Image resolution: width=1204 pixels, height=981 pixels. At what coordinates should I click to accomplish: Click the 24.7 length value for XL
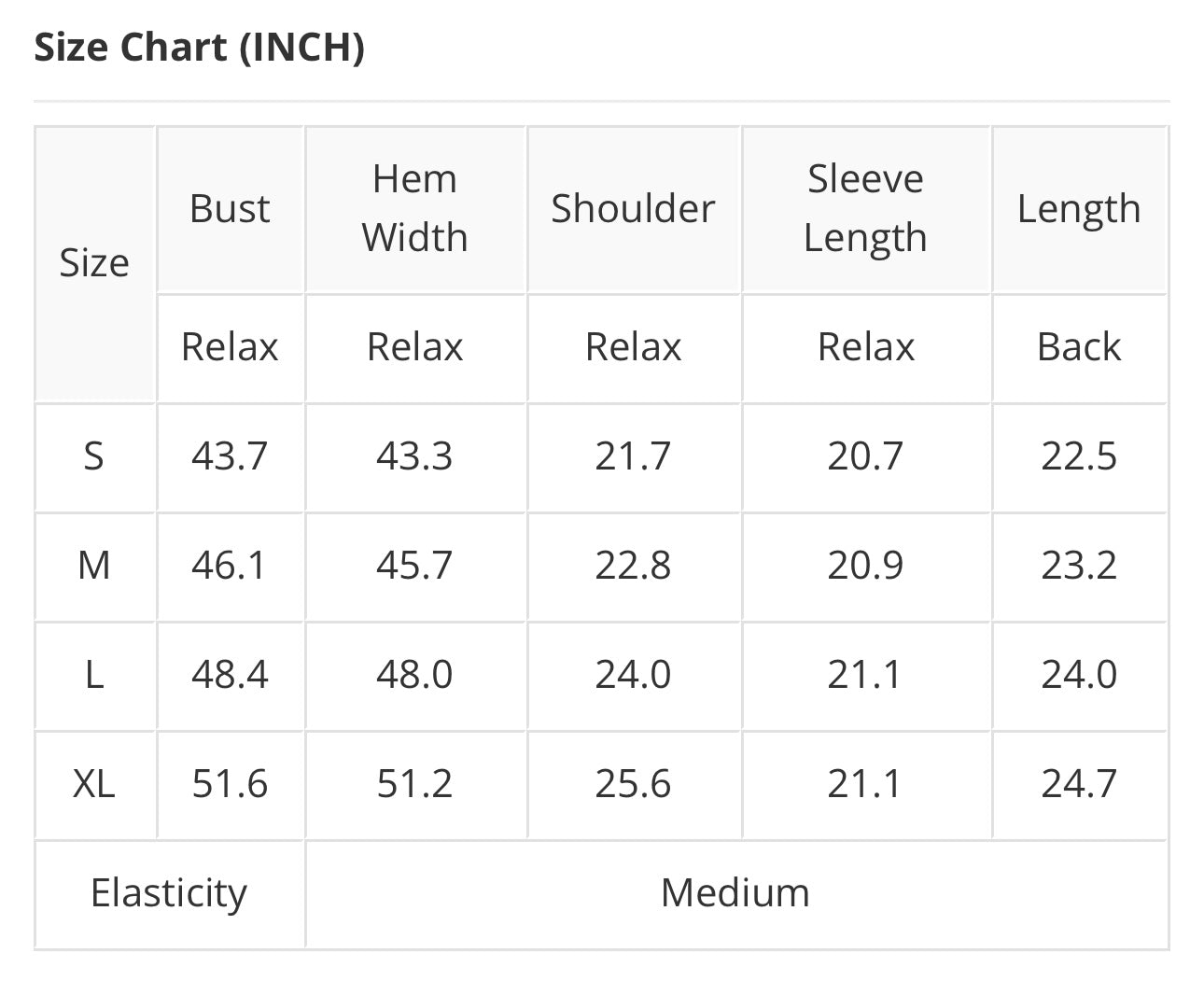tap(1079, 784)
